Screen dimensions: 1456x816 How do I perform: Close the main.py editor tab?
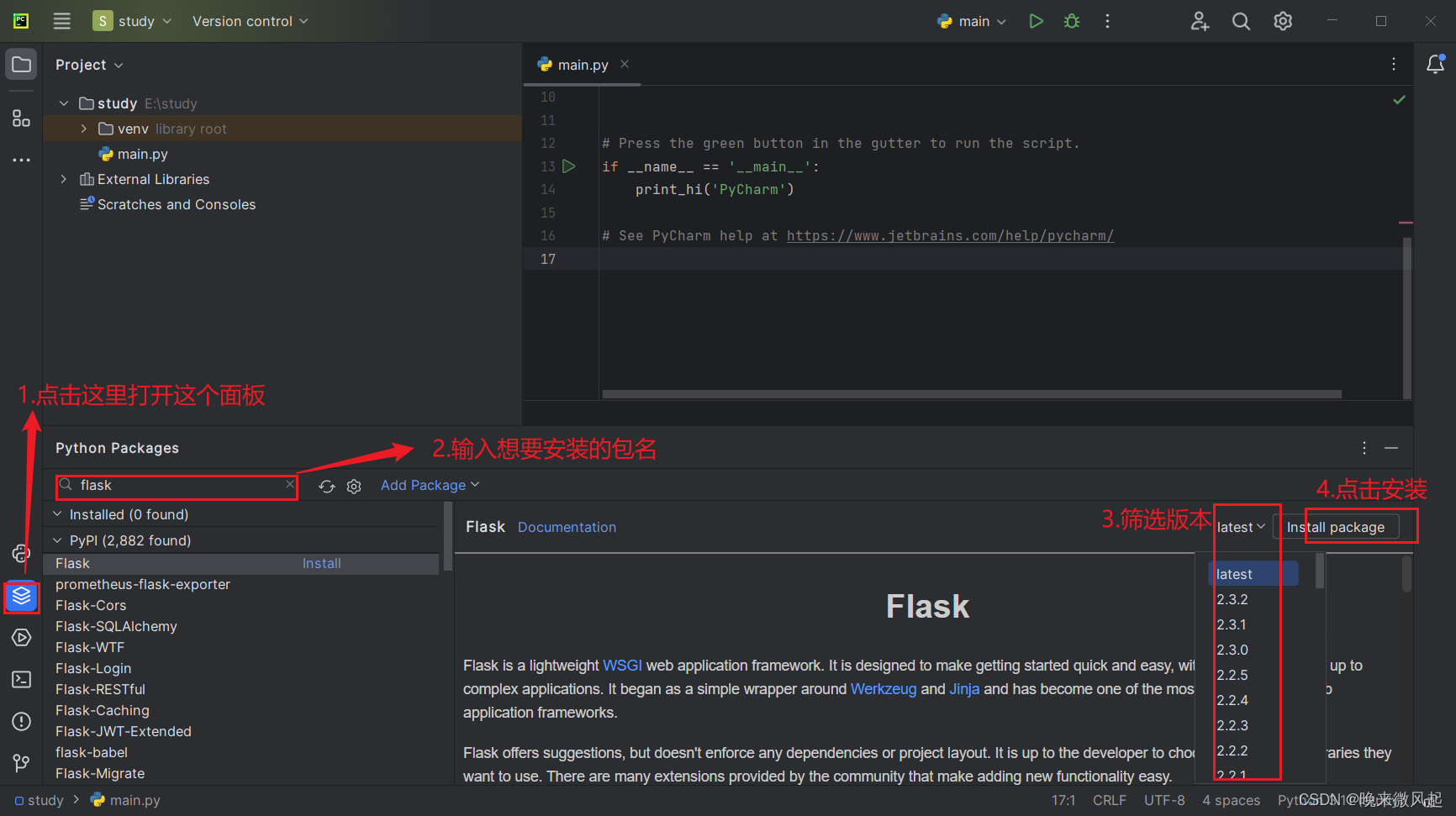point(625,64)
